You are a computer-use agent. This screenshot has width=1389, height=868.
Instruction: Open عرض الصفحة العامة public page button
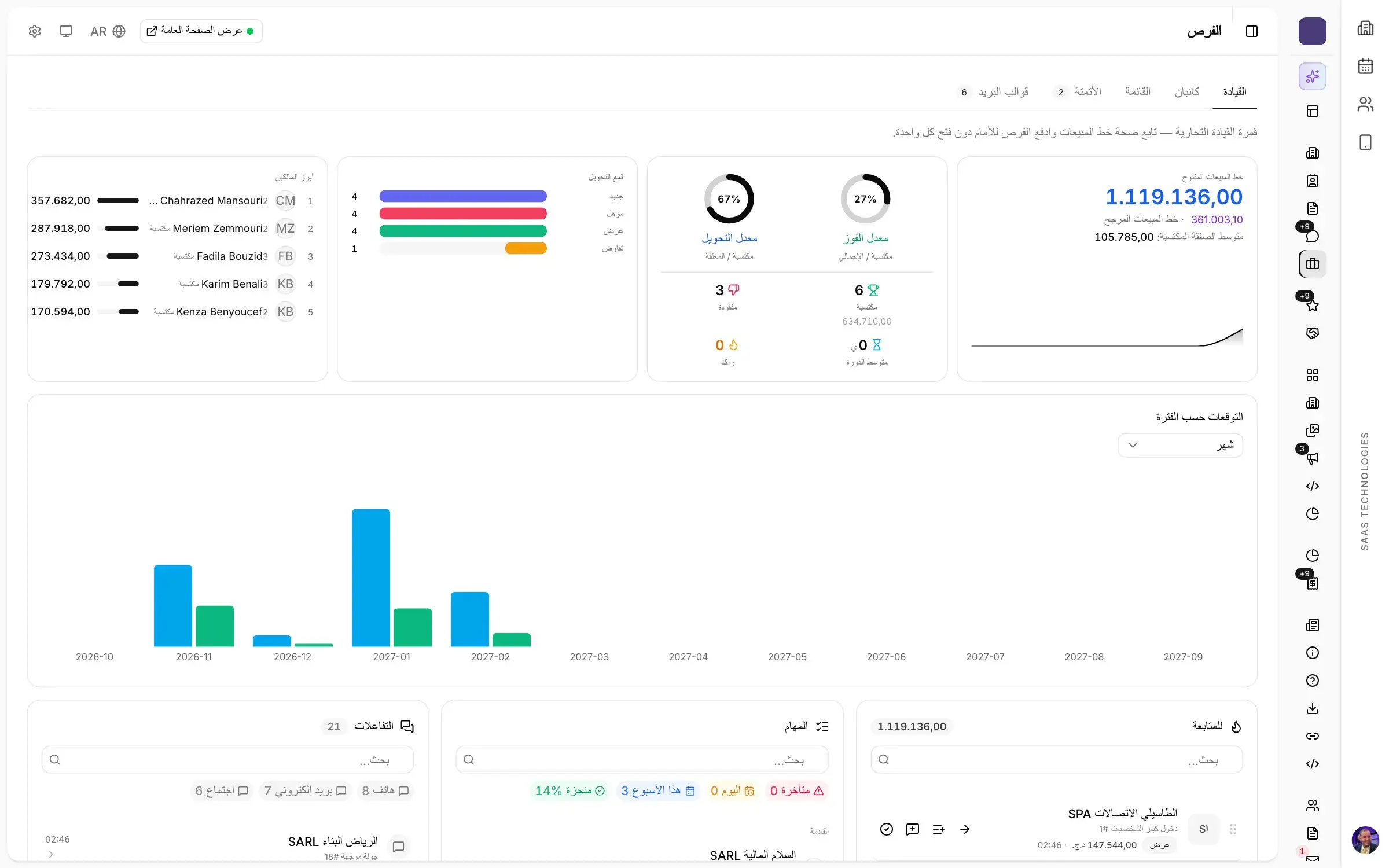[x=201, y=31]
